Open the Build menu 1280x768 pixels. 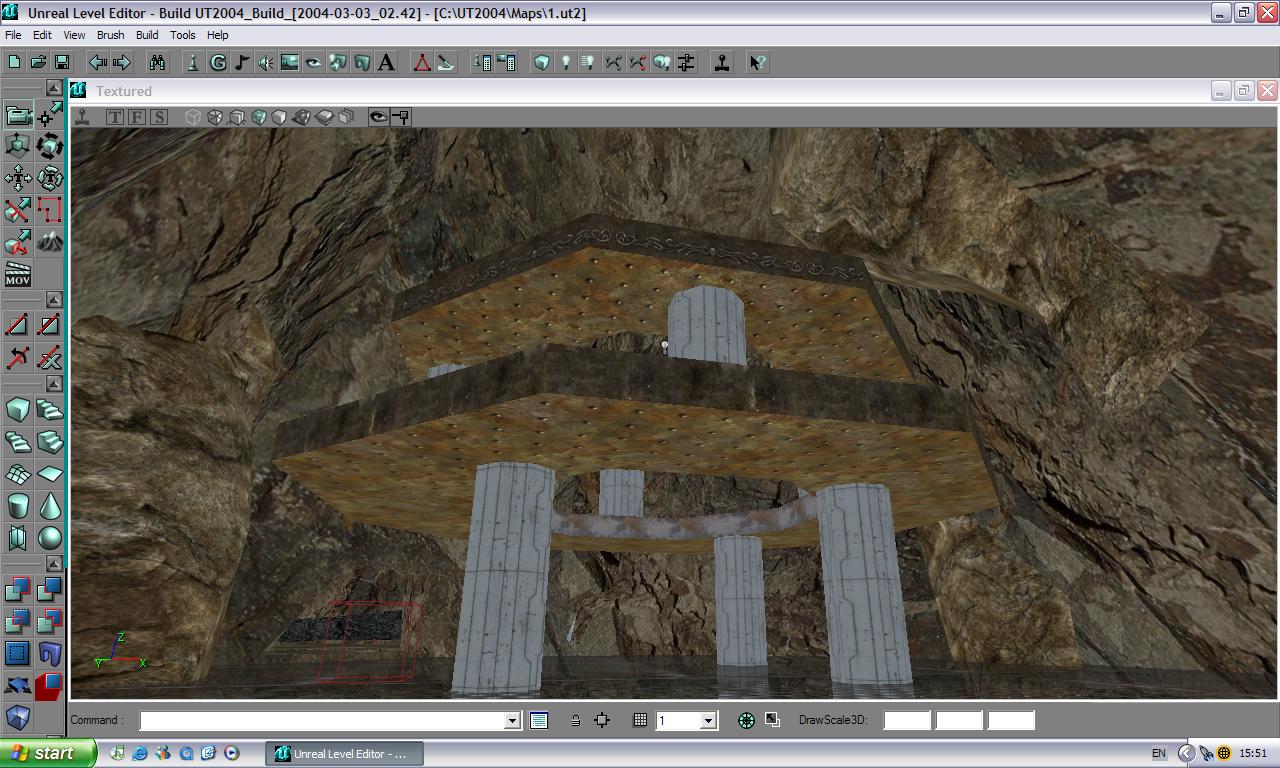pyautogui.click(x=147, y=35)
